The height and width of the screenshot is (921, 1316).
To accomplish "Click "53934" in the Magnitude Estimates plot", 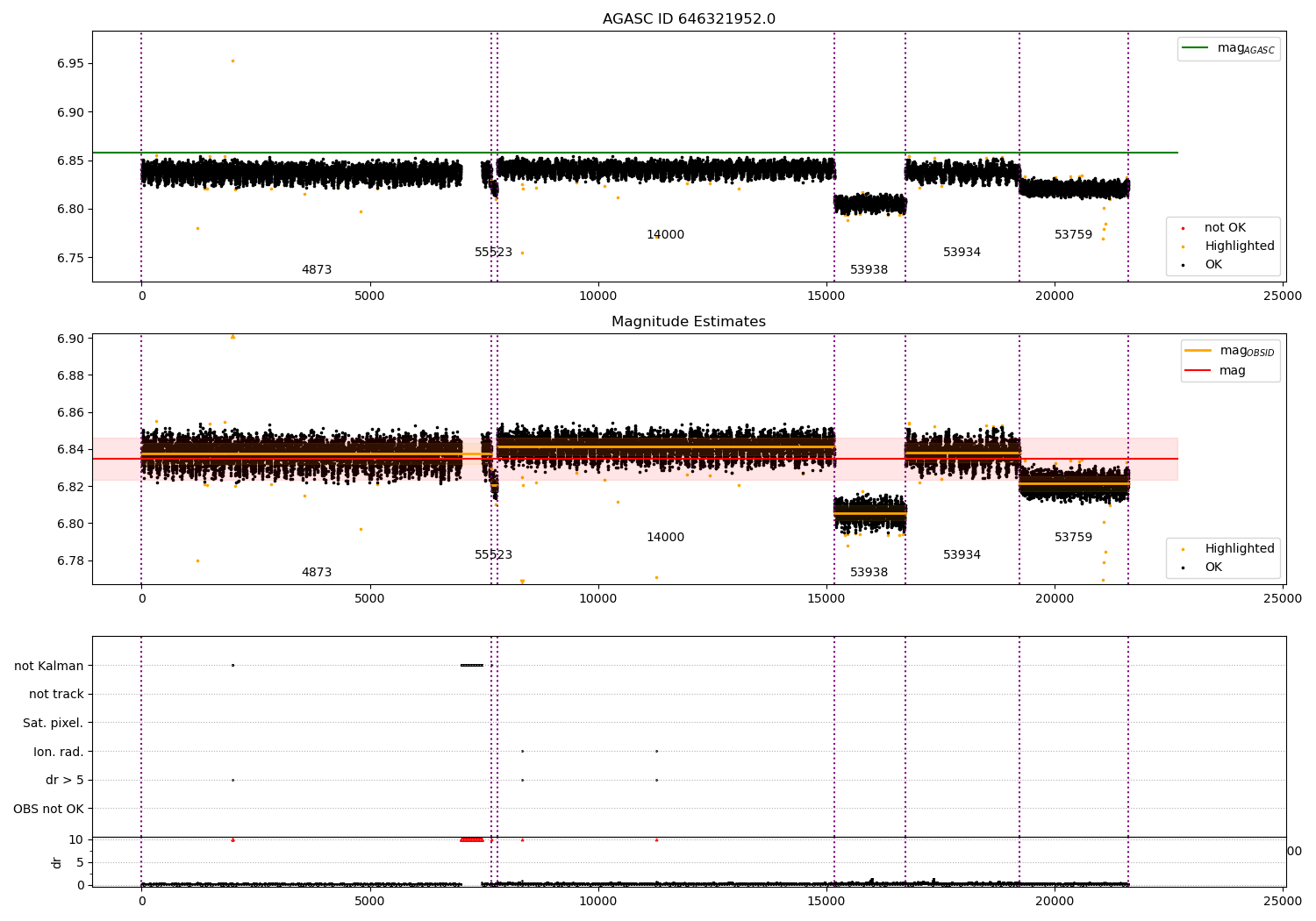I will pos(962,555).
